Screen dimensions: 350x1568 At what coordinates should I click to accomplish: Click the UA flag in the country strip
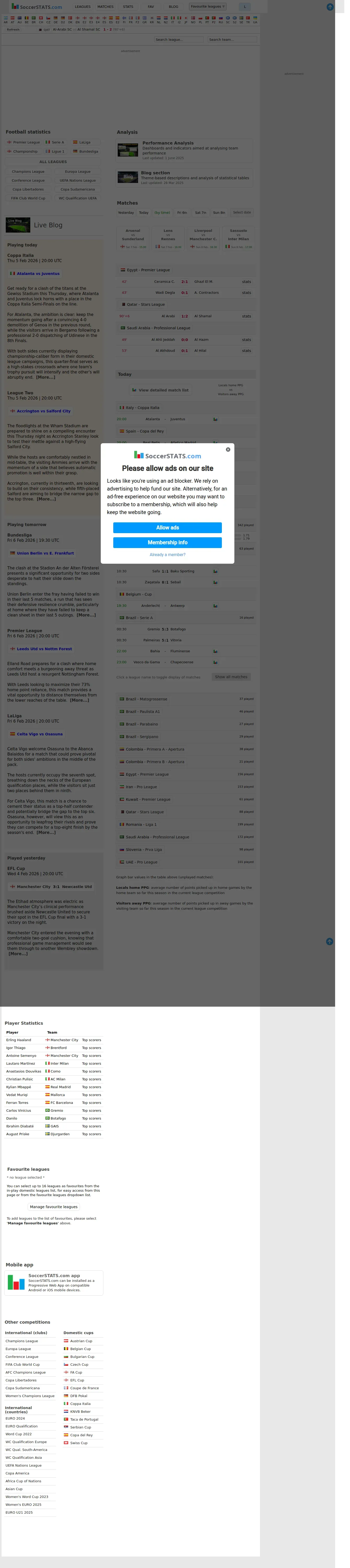click(255, 18)
